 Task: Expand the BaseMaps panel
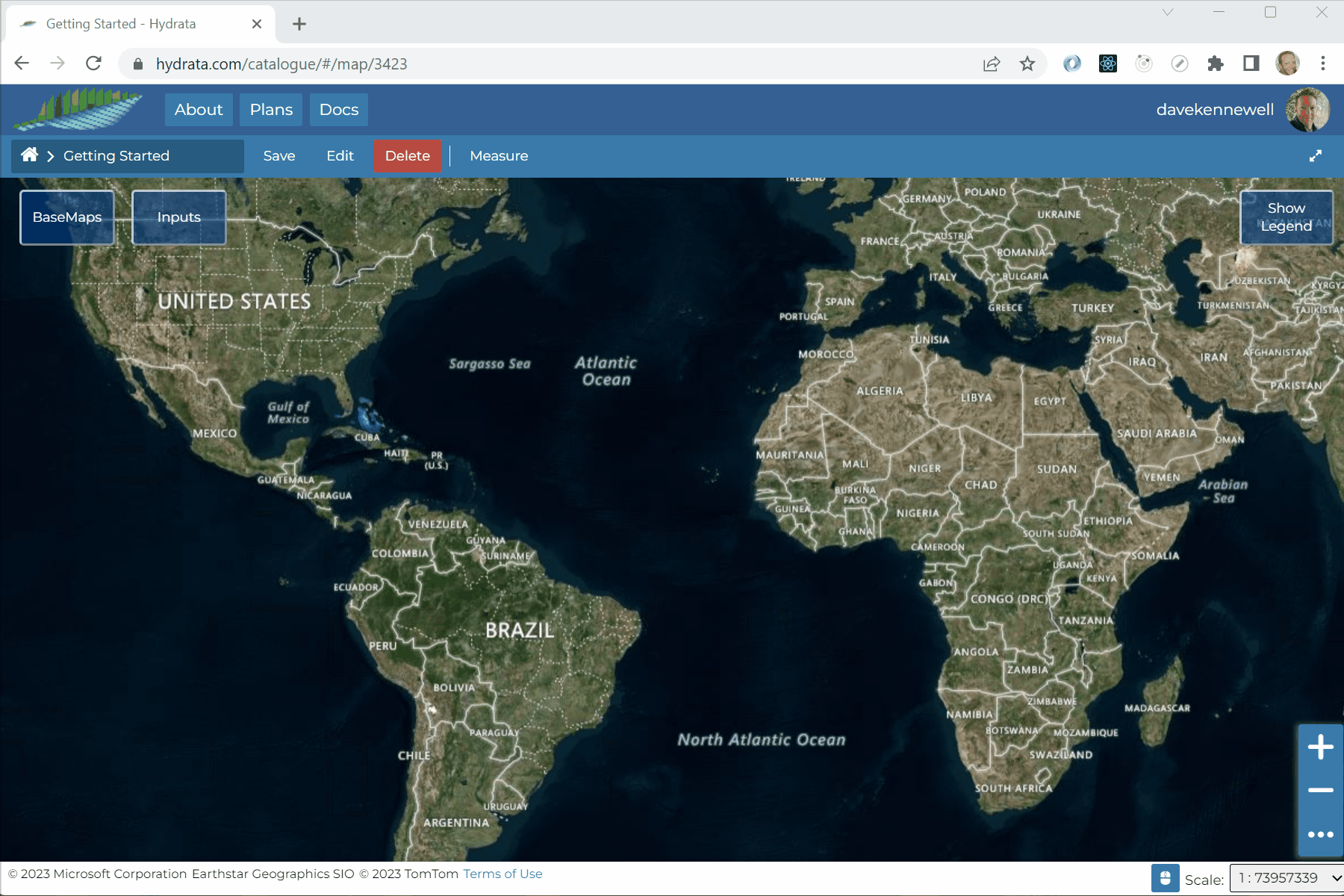pyautogui.click(x=67, y=217)
